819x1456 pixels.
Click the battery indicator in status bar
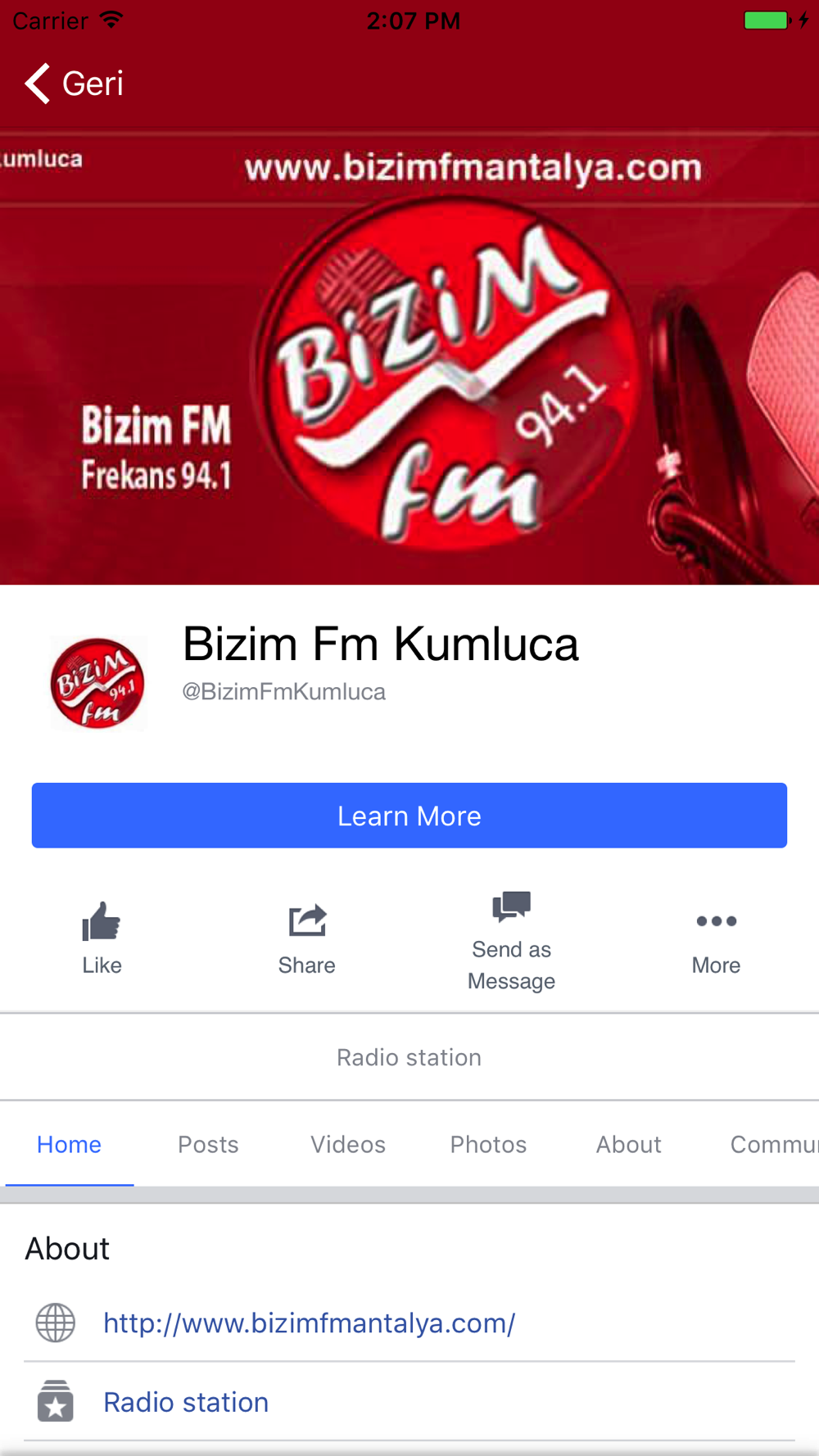[767, 20]
